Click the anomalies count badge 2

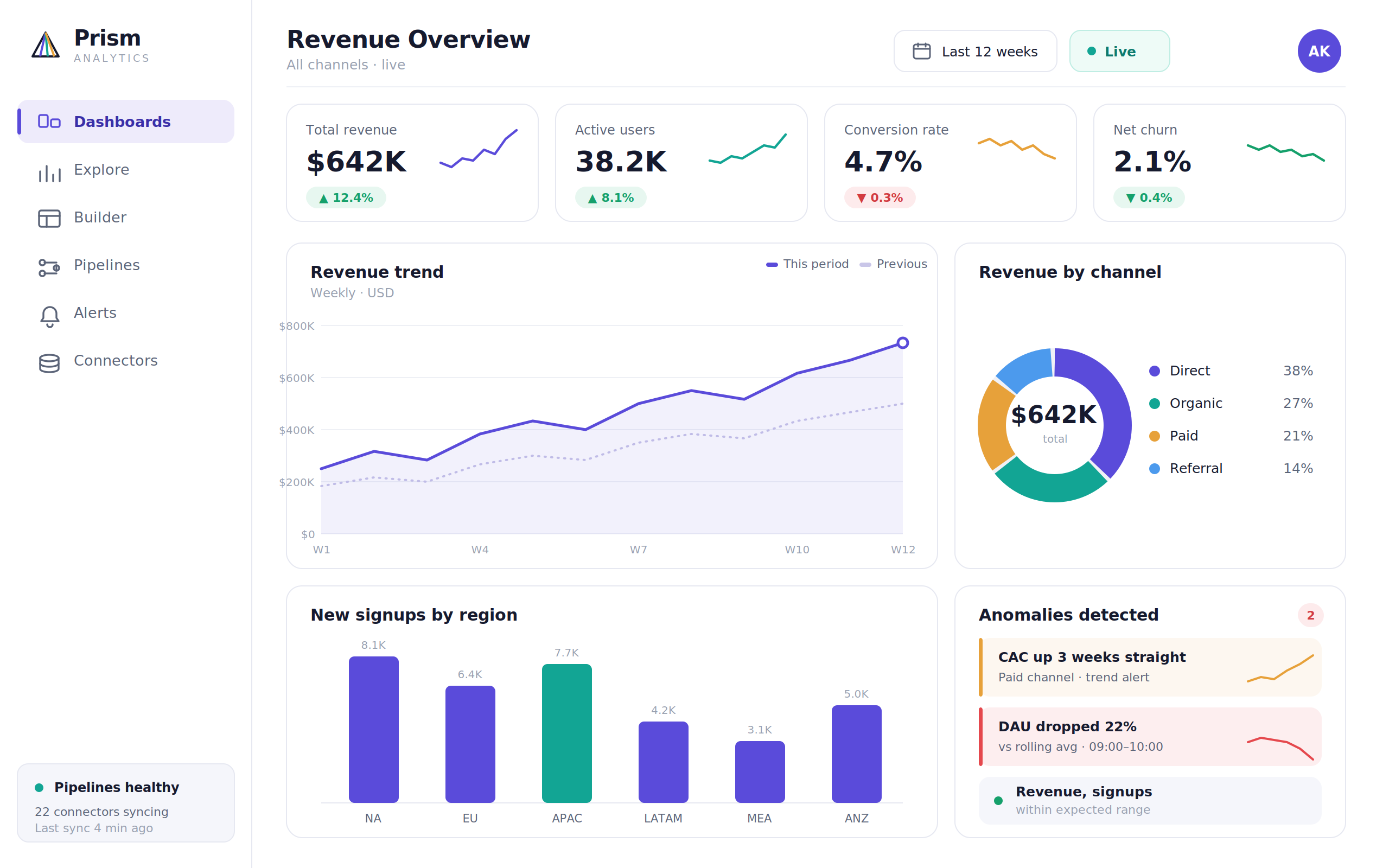pyautogui.click(x=1310, y=615)
